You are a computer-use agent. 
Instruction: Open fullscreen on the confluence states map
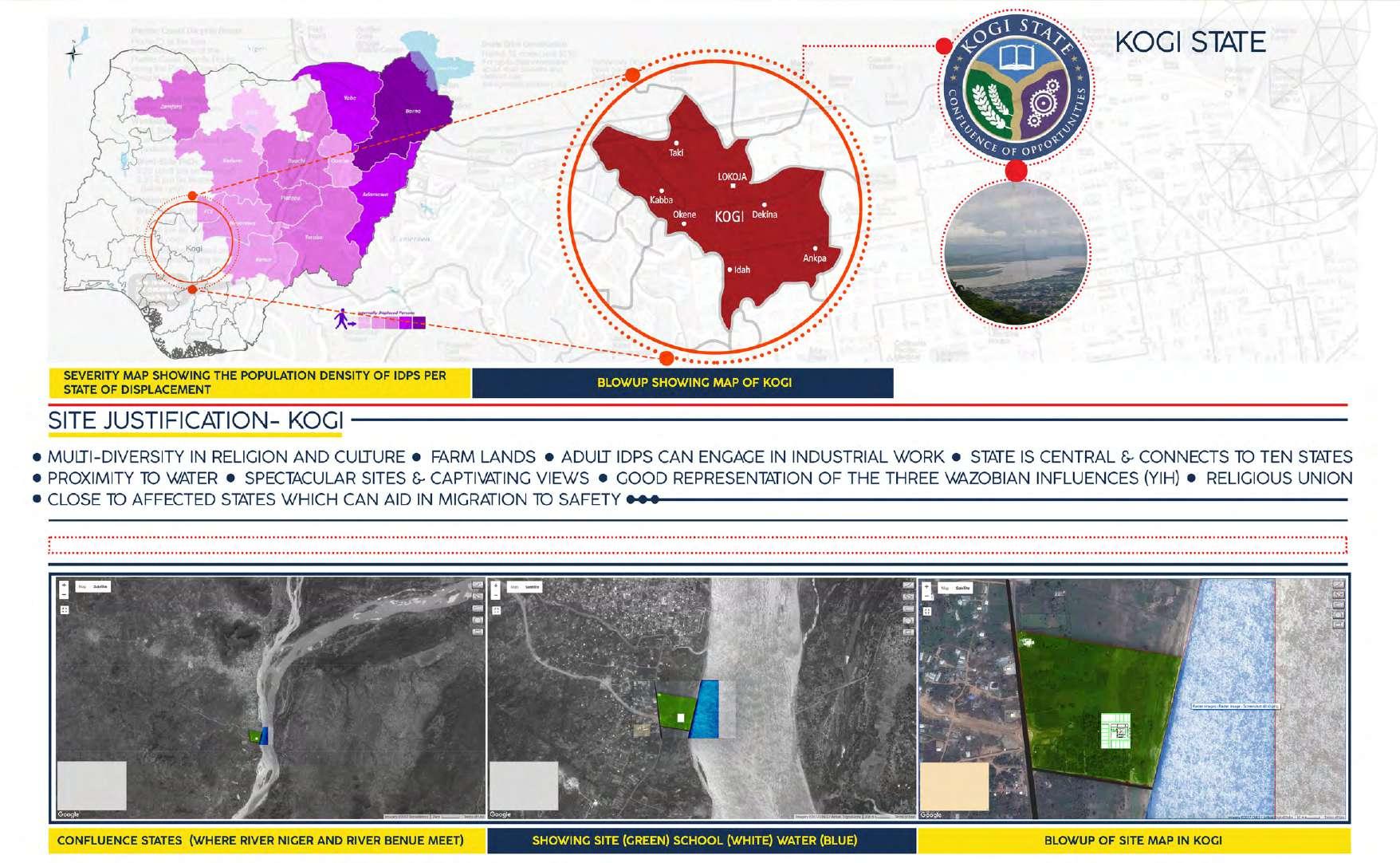coord(65,610)
